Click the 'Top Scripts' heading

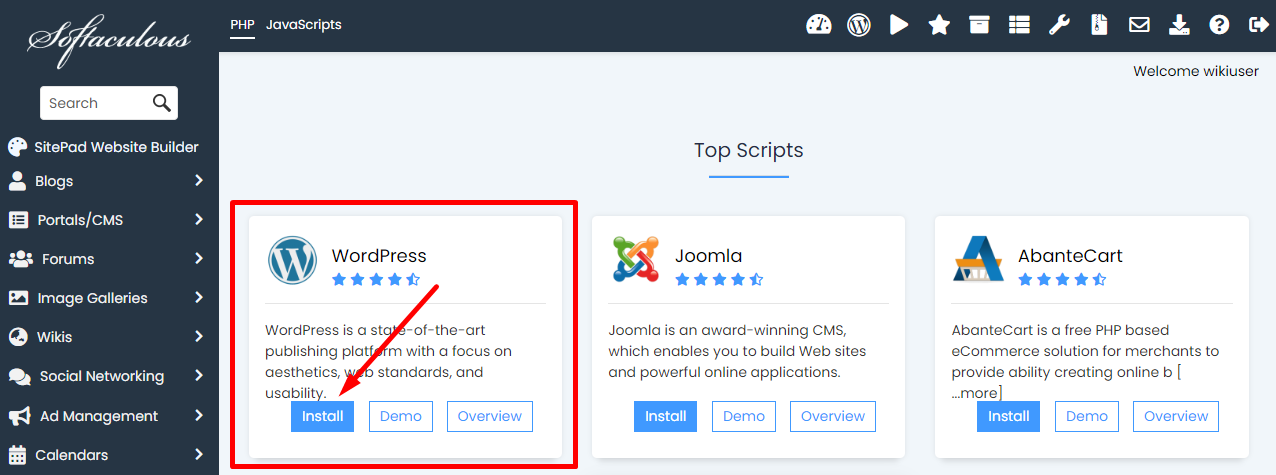pyautogui.click(x=749, y=150)
